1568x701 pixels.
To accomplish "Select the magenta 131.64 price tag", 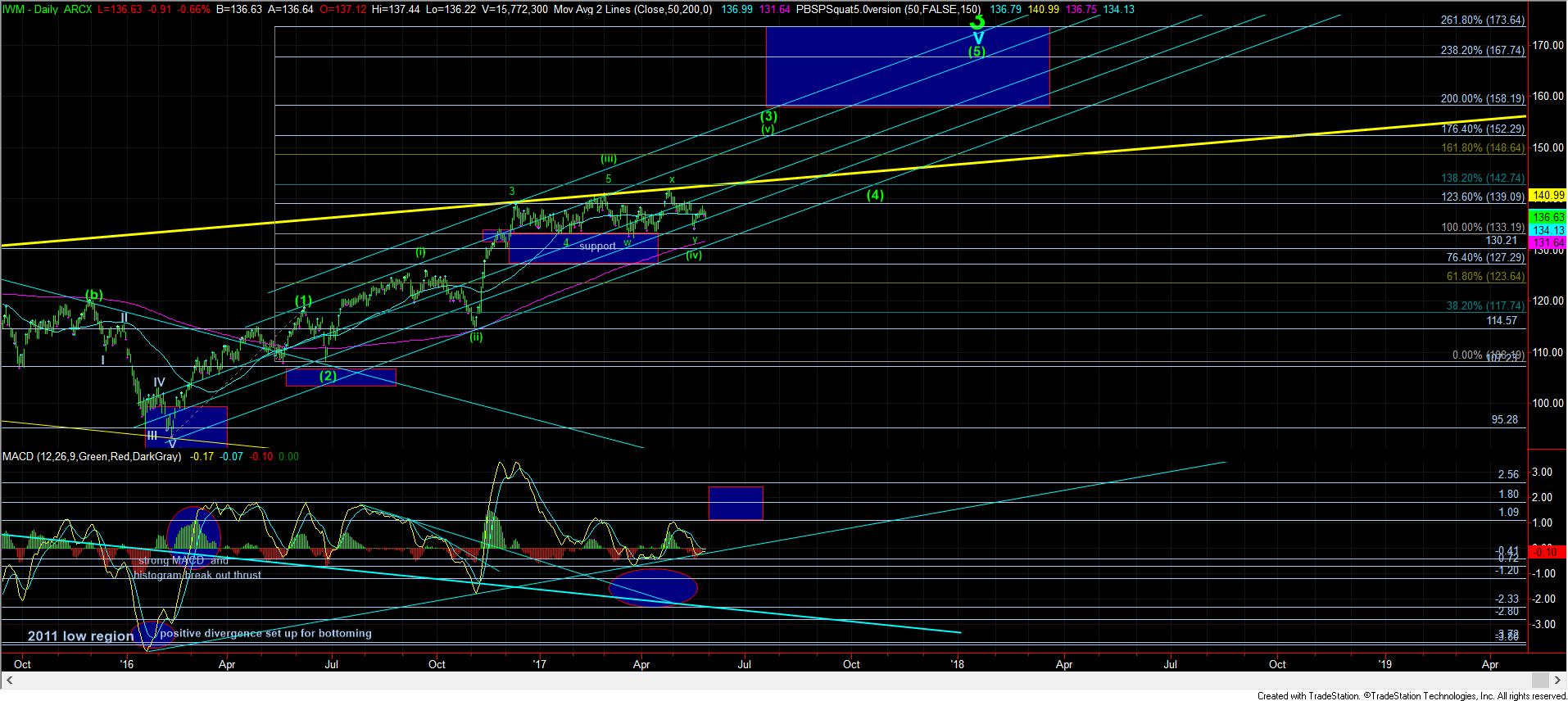I will pos(1548,243).
